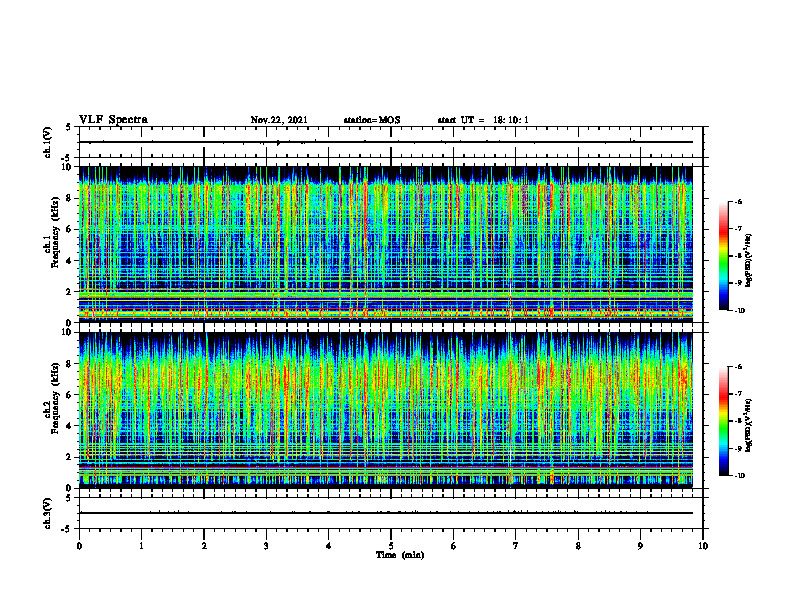792x612 pixels.
Task: Click the "-5" tick on ch.3(V) axis
Action: [x=67, y=529]
